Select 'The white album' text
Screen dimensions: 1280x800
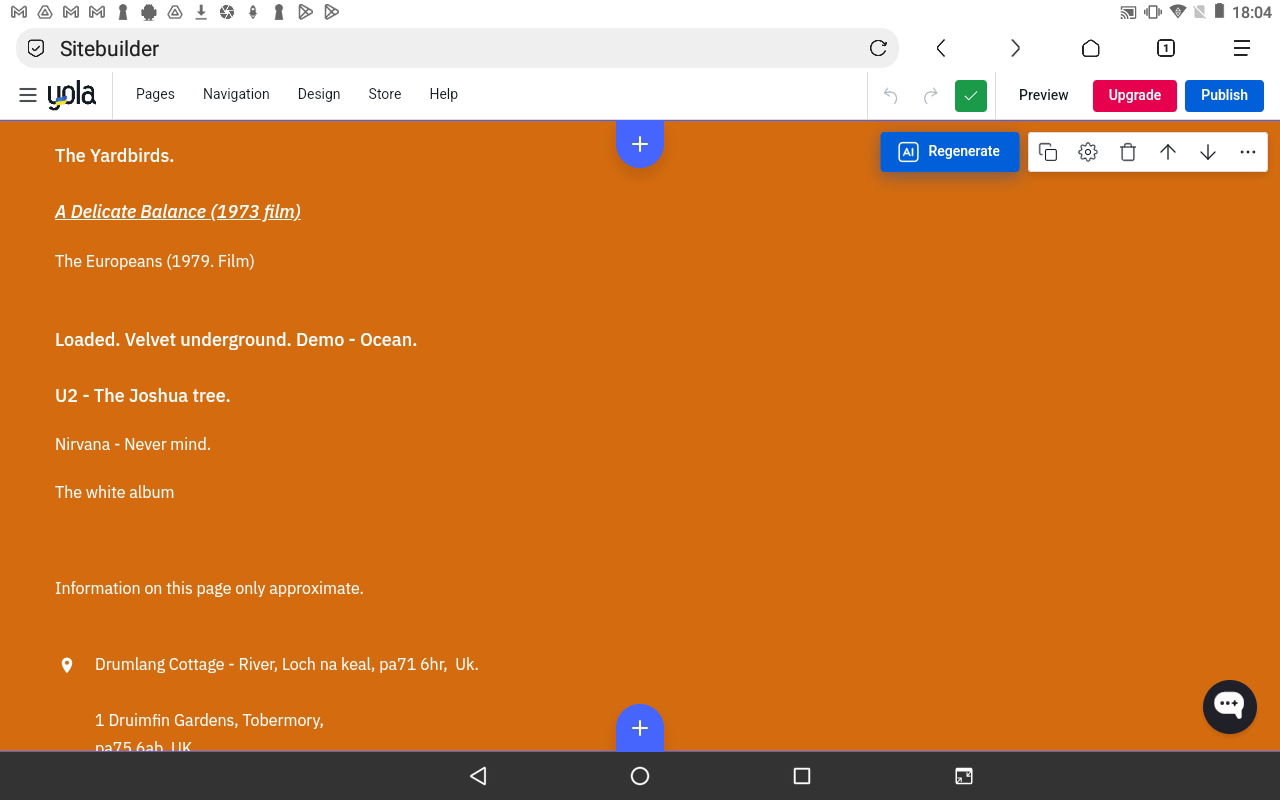coord(115,492)
